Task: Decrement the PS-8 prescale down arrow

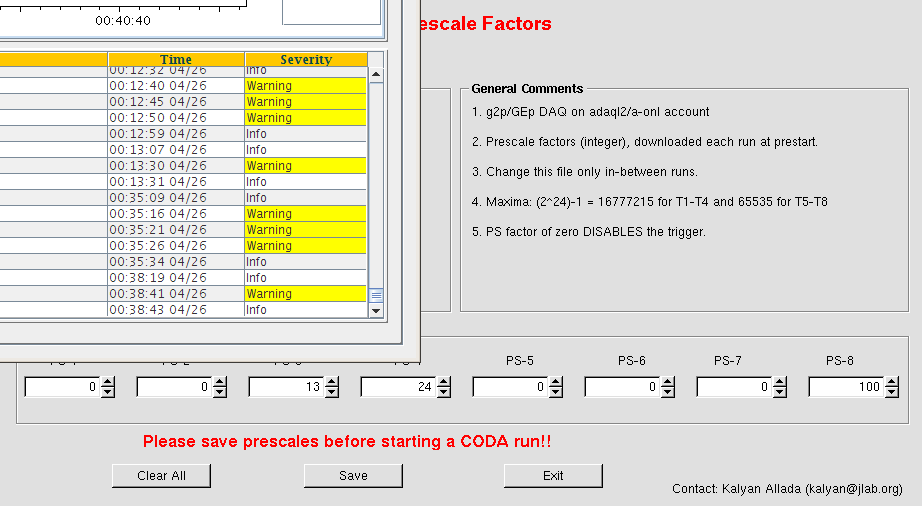Action: [892, 392]
